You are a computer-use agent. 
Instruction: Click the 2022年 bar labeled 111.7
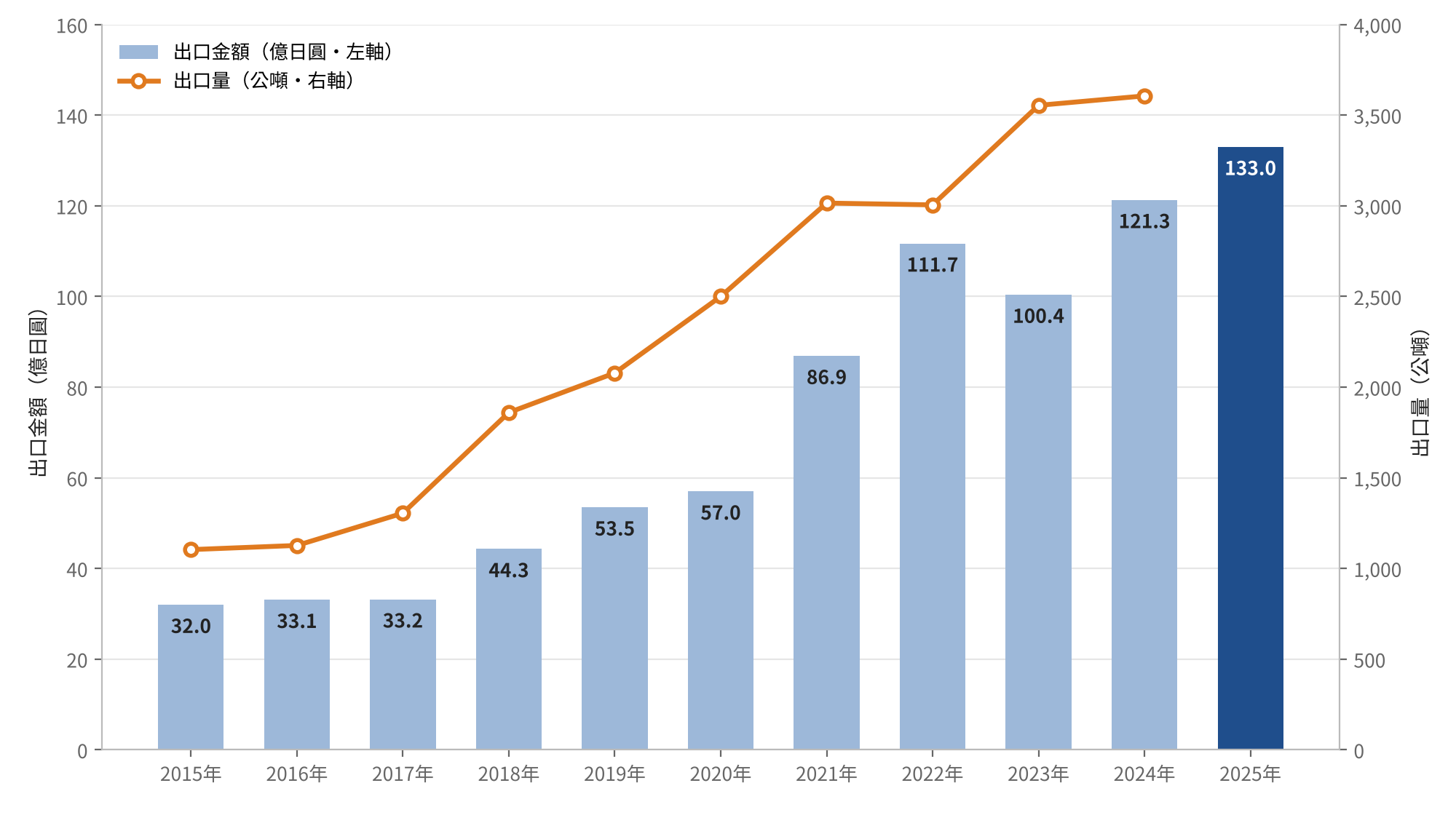click(933, 496)
